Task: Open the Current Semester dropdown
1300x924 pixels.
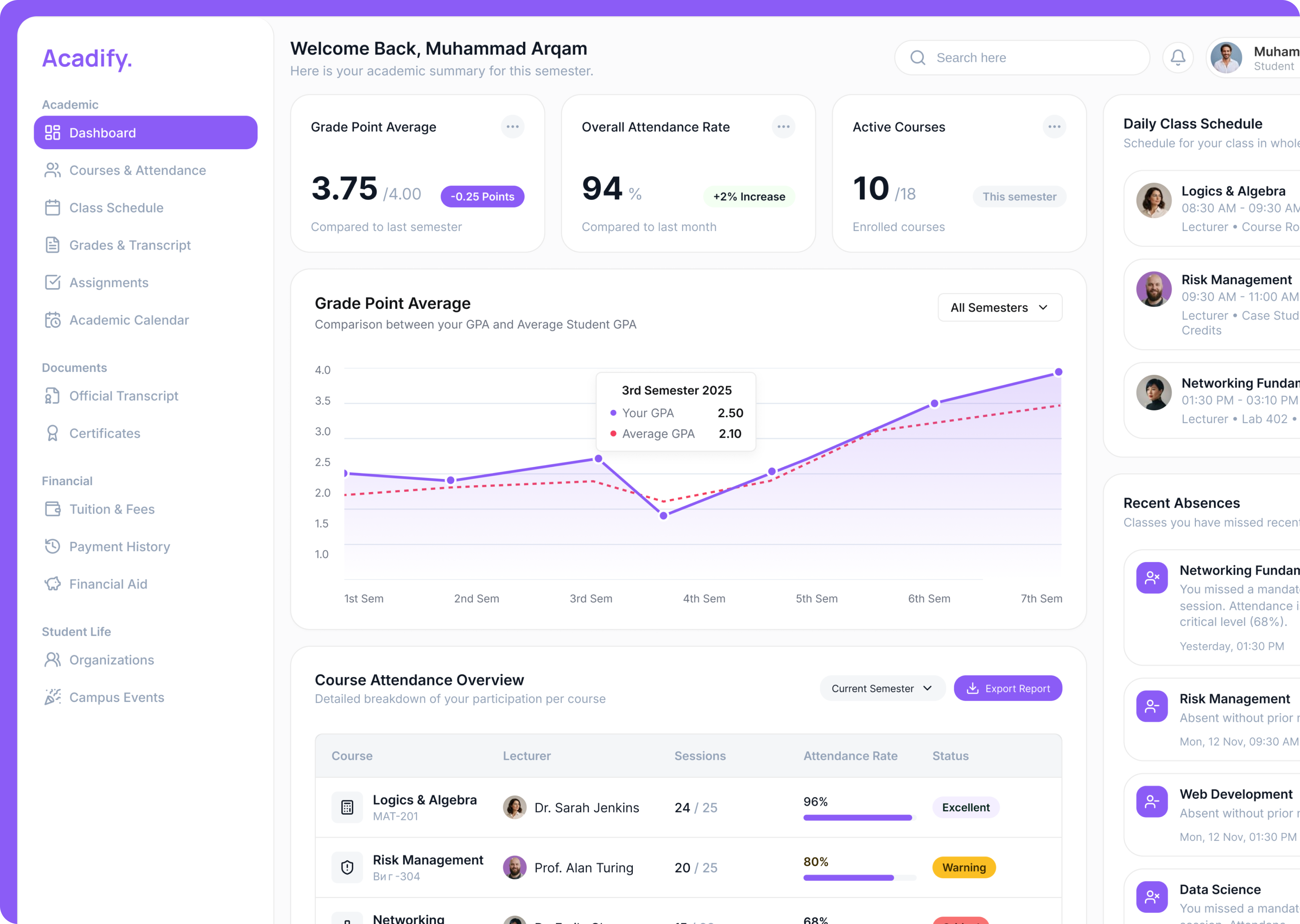Action: pyautogui.click(x=882, y=688)
